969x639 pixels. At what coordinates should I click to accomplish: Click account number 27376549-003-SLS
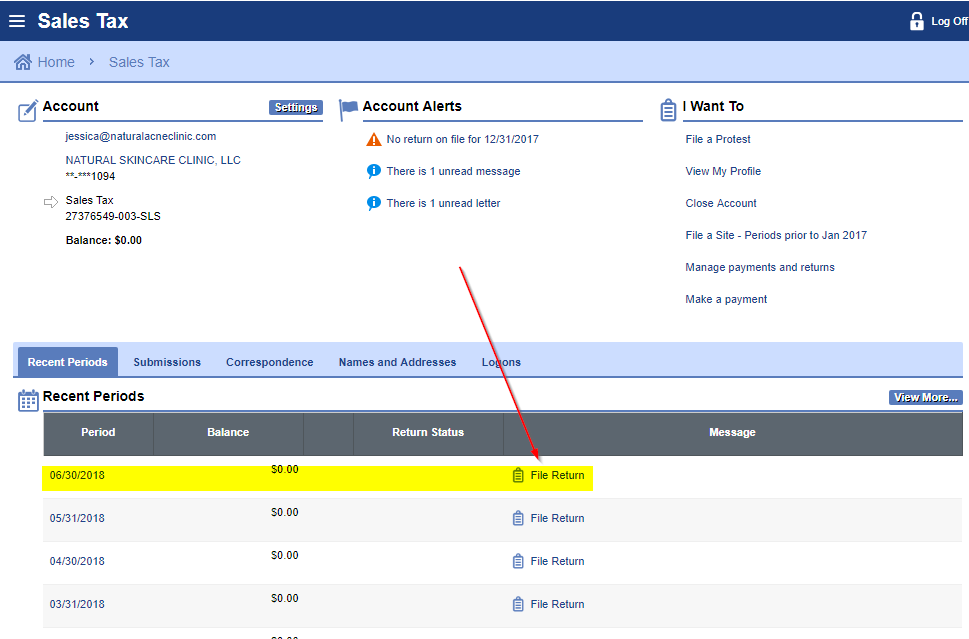pyautogui.click(x=113, y=216)
